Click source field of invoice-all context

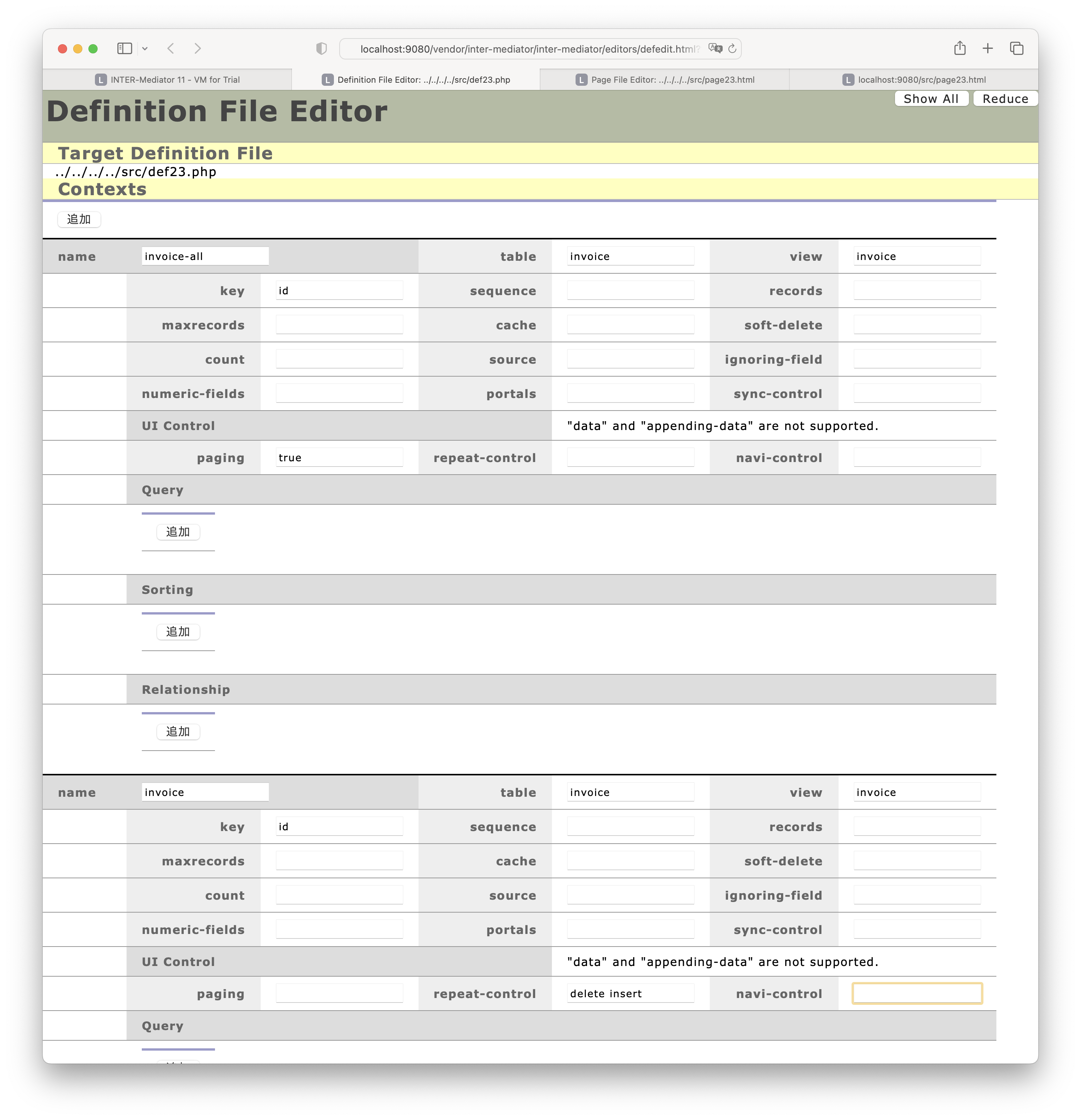(x=631, y=359)
